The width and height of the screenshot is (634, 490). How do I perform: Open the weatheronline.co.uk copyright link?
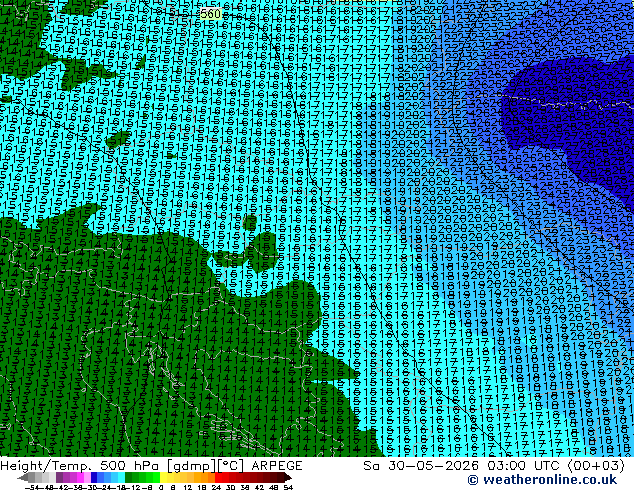(x=542, y=480)
